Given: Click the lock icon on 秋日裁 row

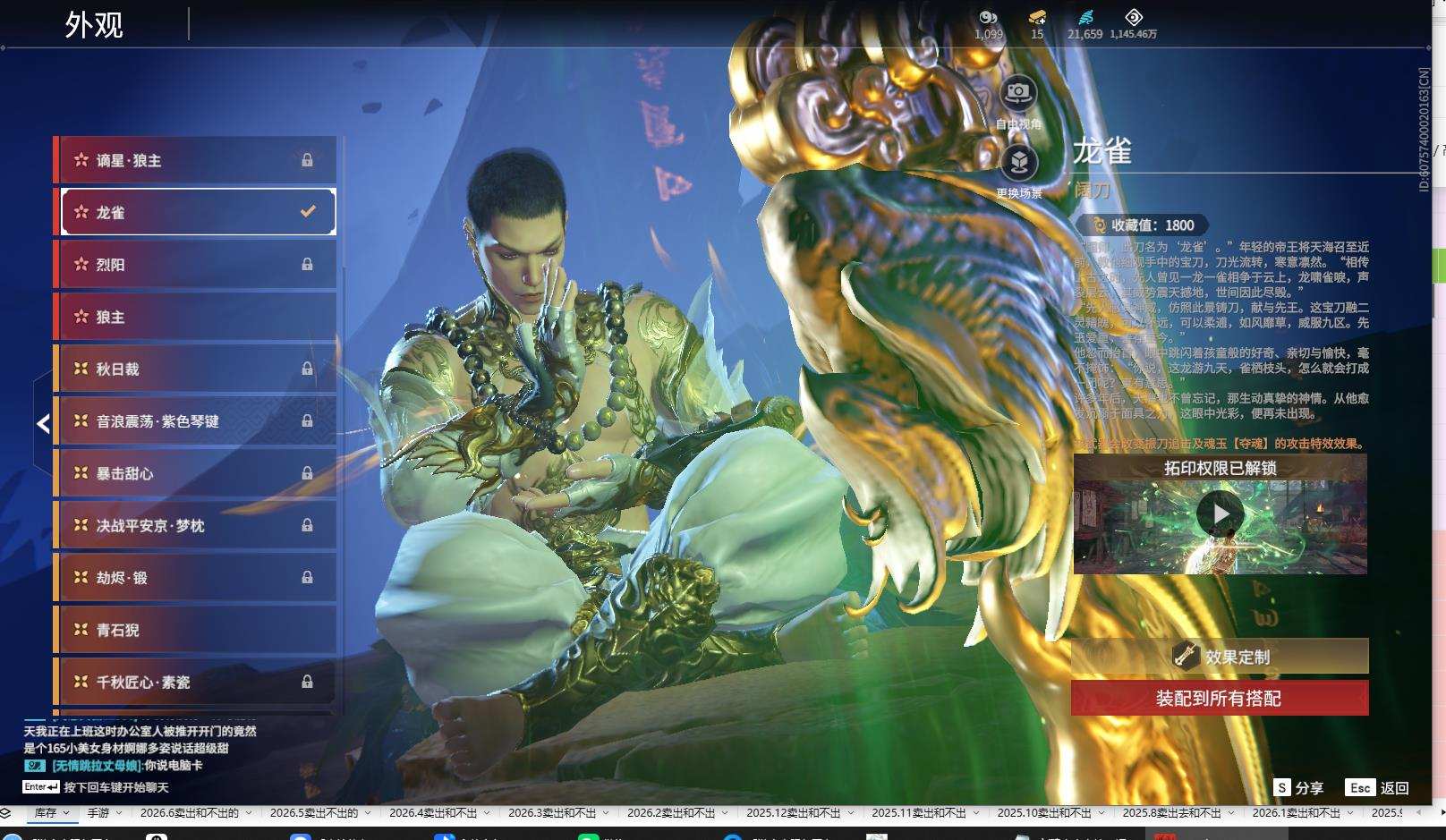Looking at the screenshot, I should click(x=307, y=369).
